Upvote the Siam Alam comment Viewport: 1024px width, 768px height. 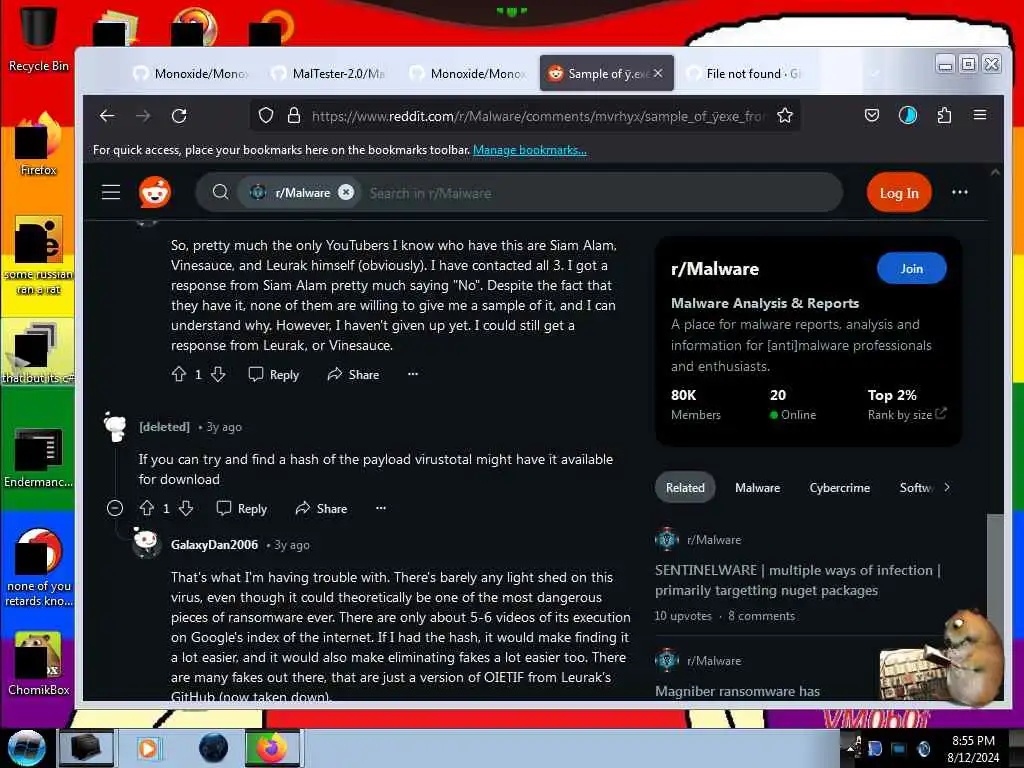click(x=178, y=374)
